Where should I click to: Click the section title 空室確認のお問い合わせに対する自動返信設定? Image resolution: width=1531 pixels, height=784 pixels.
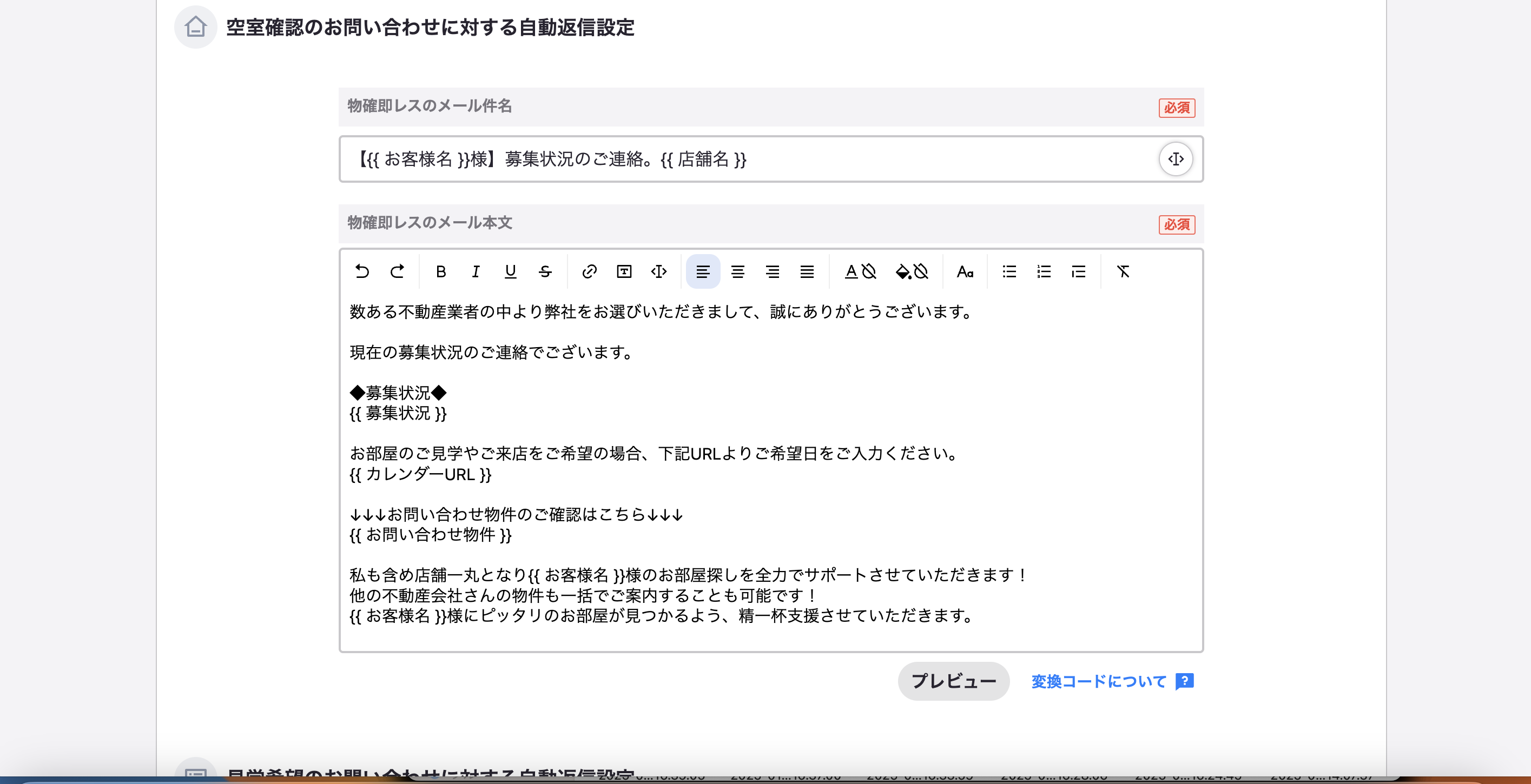[x=430, y=28]
